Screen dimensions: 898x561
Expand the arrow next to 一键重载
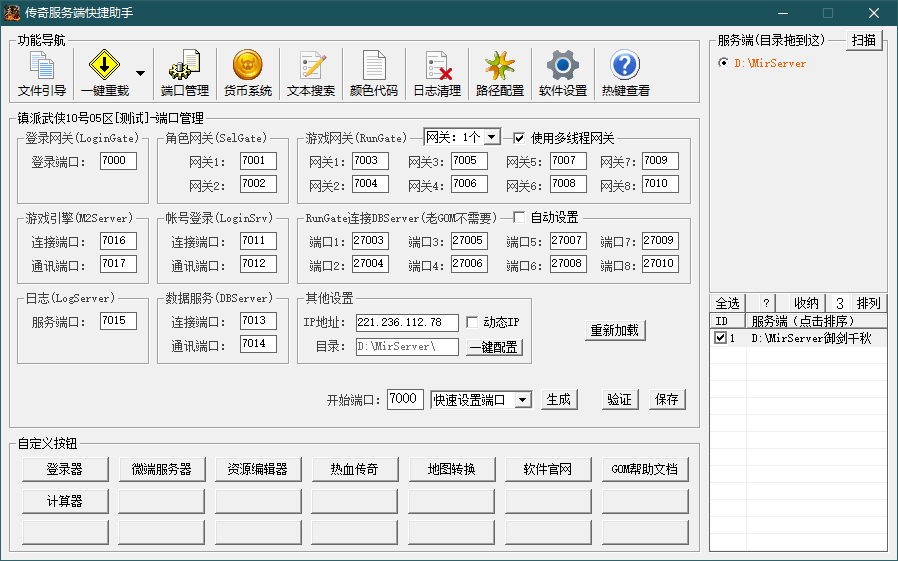140,74
